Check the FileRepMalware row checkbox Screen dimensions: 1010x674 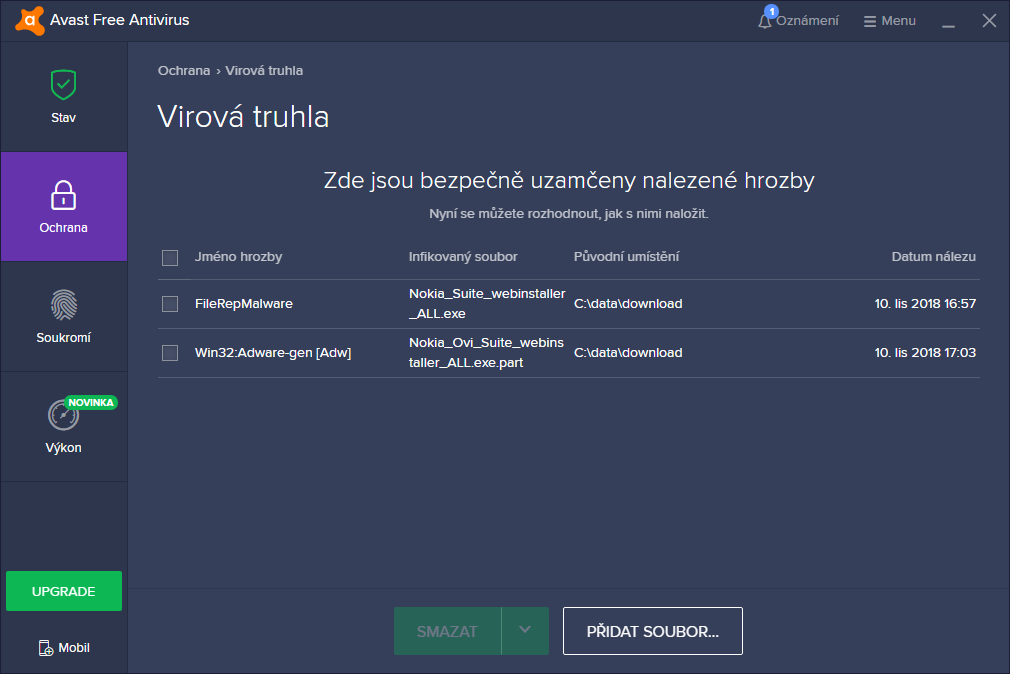(170, 303)
